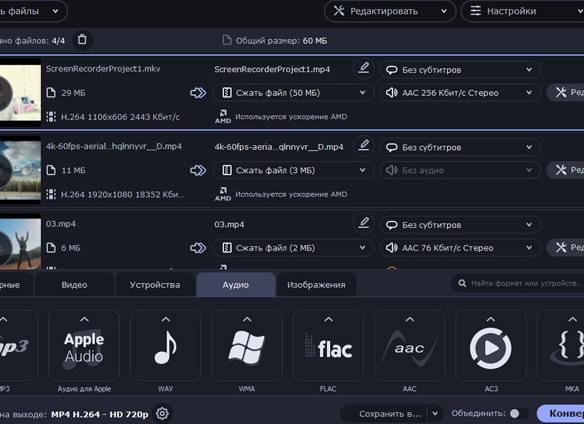Click magnifier icon in format search
Image resolution: width=584 pixels, height=424 pixels.
pos(462,284)
